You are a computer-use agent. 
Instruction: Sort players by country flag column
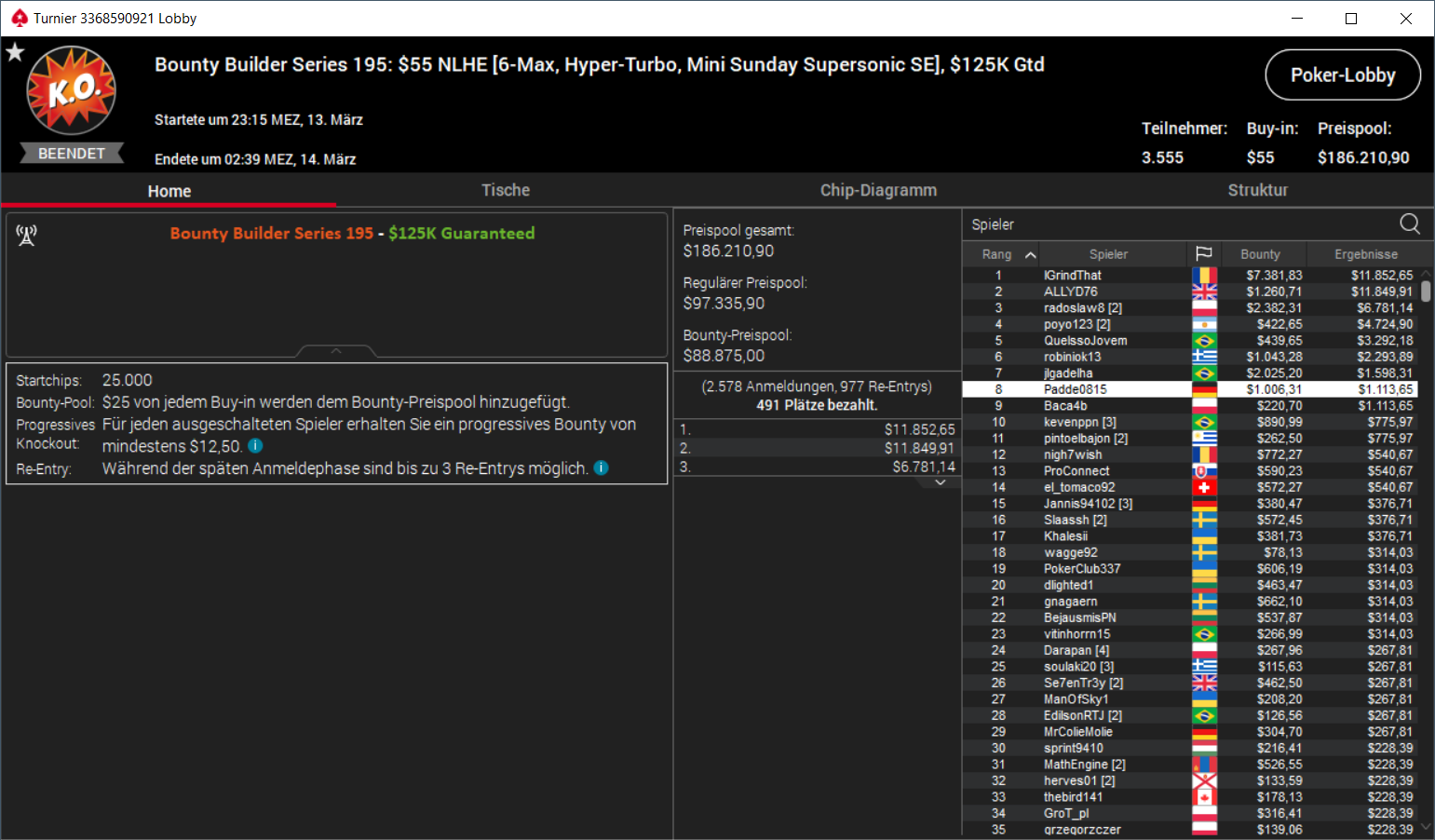click(1203, 254)
